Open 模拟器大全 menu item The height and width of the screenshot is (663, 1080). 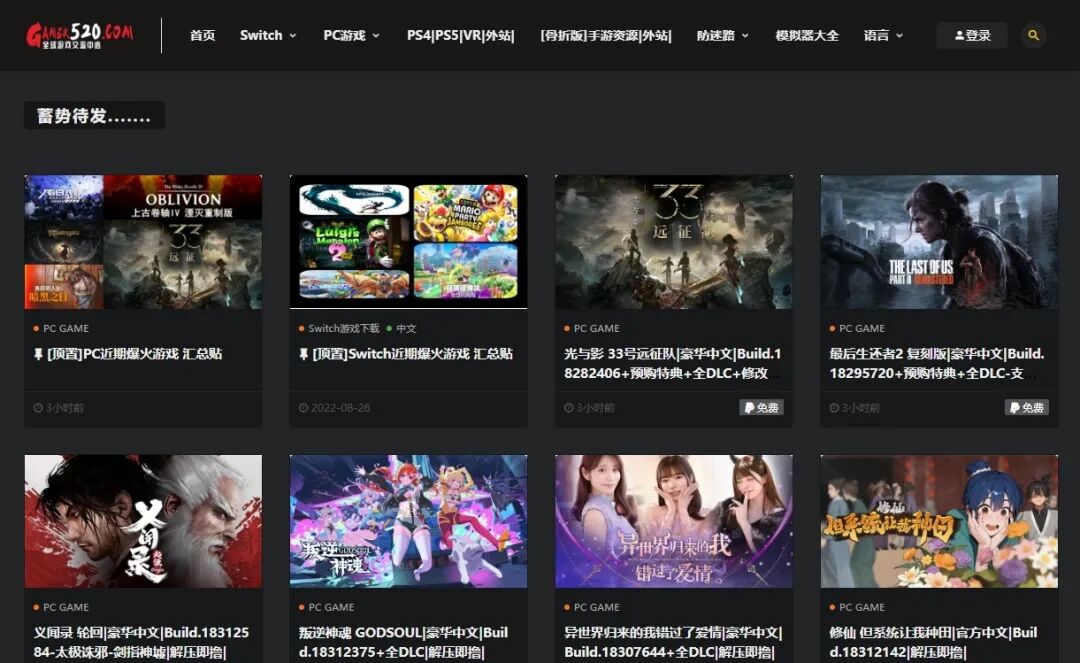point(807,35)
